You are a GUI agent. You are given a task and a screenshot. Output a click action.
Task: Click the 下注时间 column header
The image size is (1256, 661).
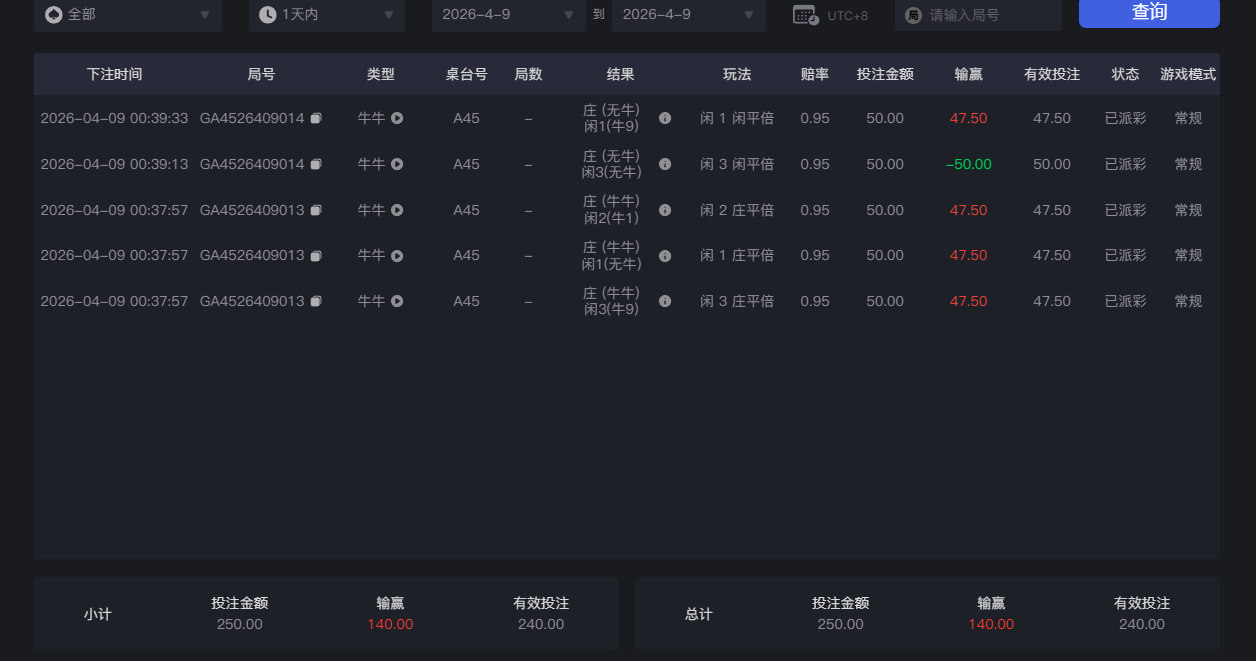tap(116, 73)
